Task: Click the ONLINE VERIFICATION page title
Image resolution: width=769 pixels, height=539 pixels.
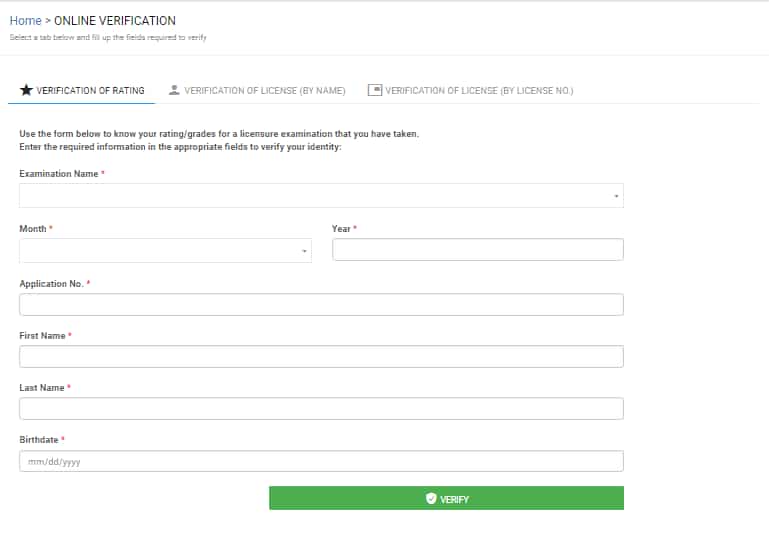Action: tap(115, 21)
